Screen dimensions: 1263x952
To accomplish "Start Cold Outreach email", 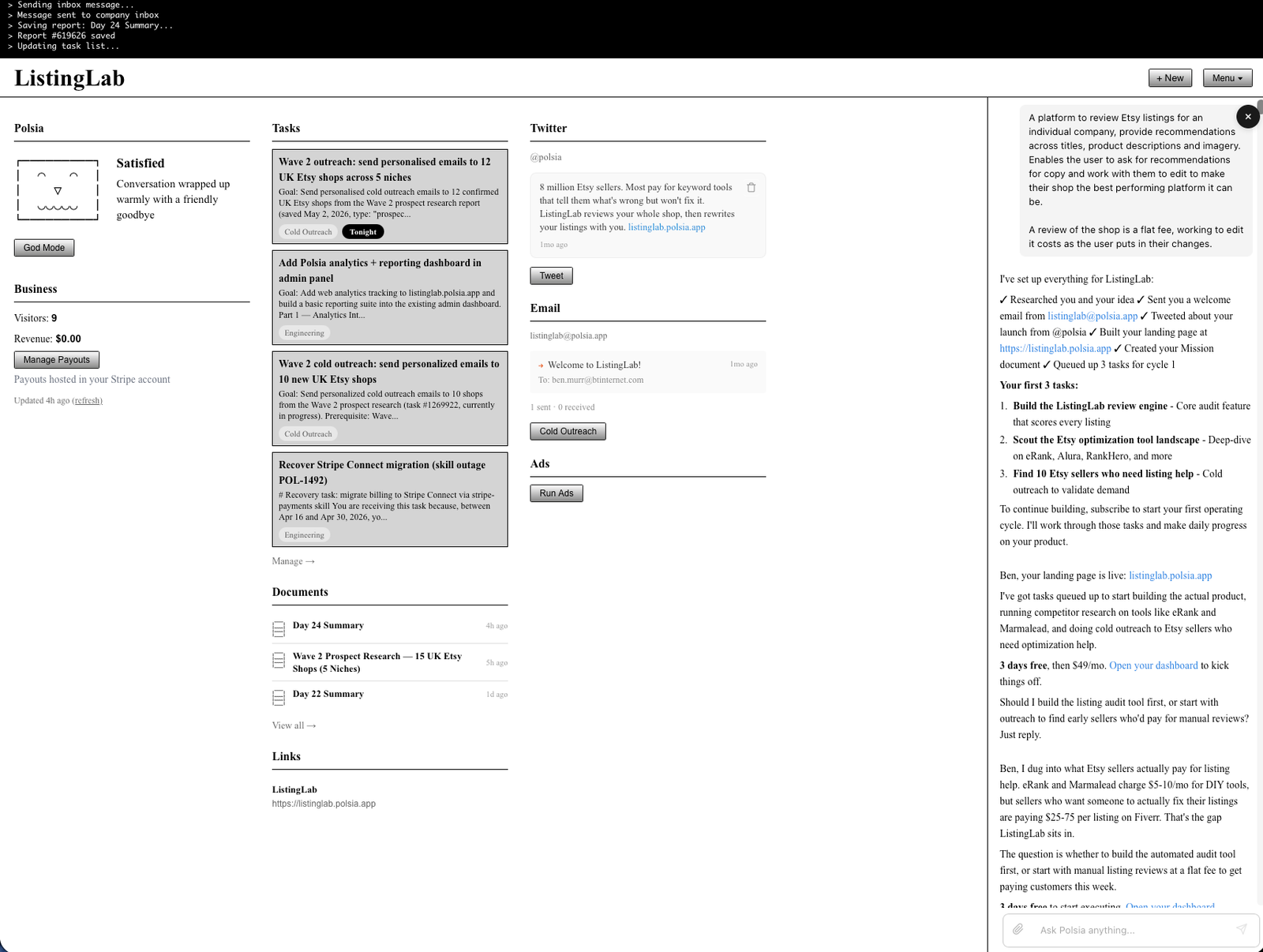I will 568,432.
